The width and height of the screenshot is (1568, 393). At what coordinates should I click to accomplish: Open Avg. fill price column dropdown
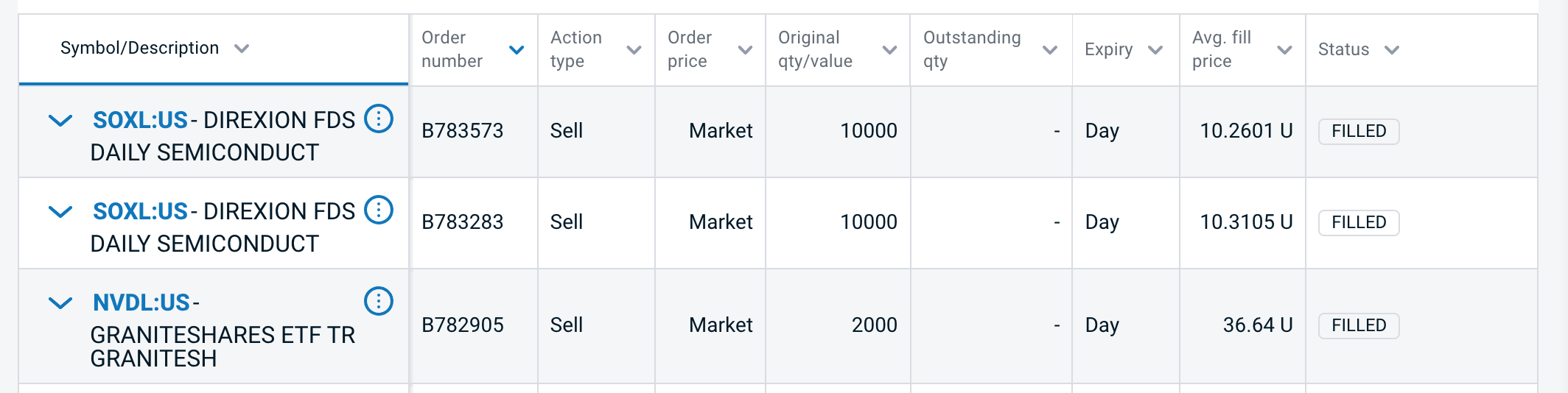1284,50
